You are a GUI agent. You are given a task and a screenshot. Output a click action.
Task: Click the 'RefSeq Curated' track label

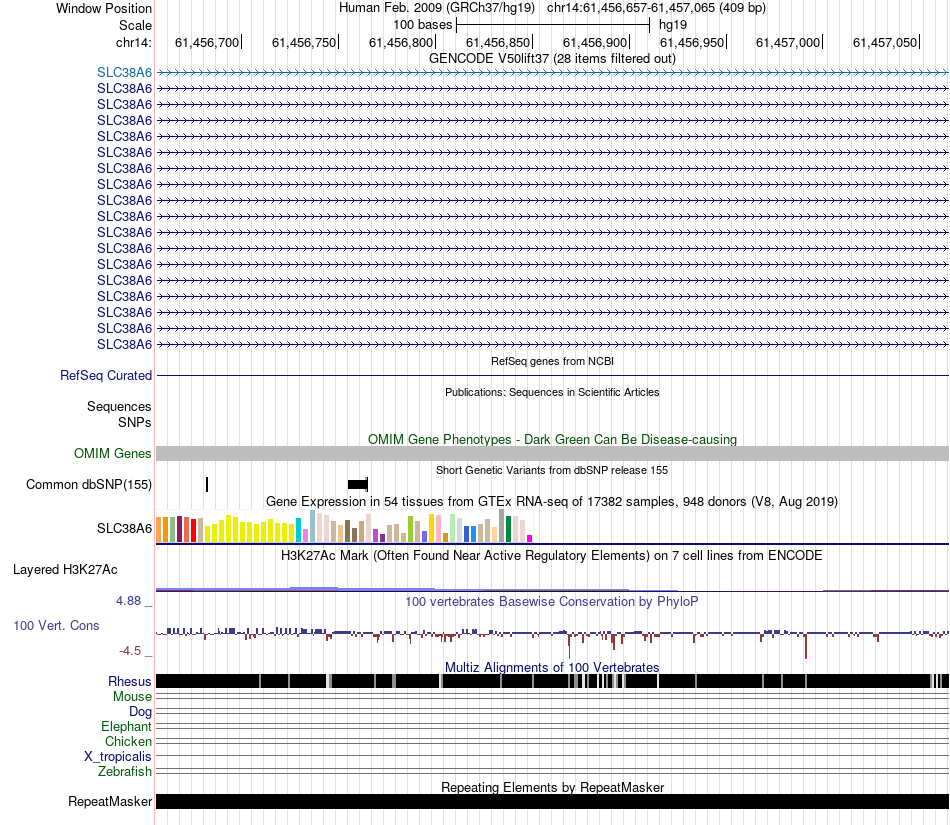coord(106,376)
